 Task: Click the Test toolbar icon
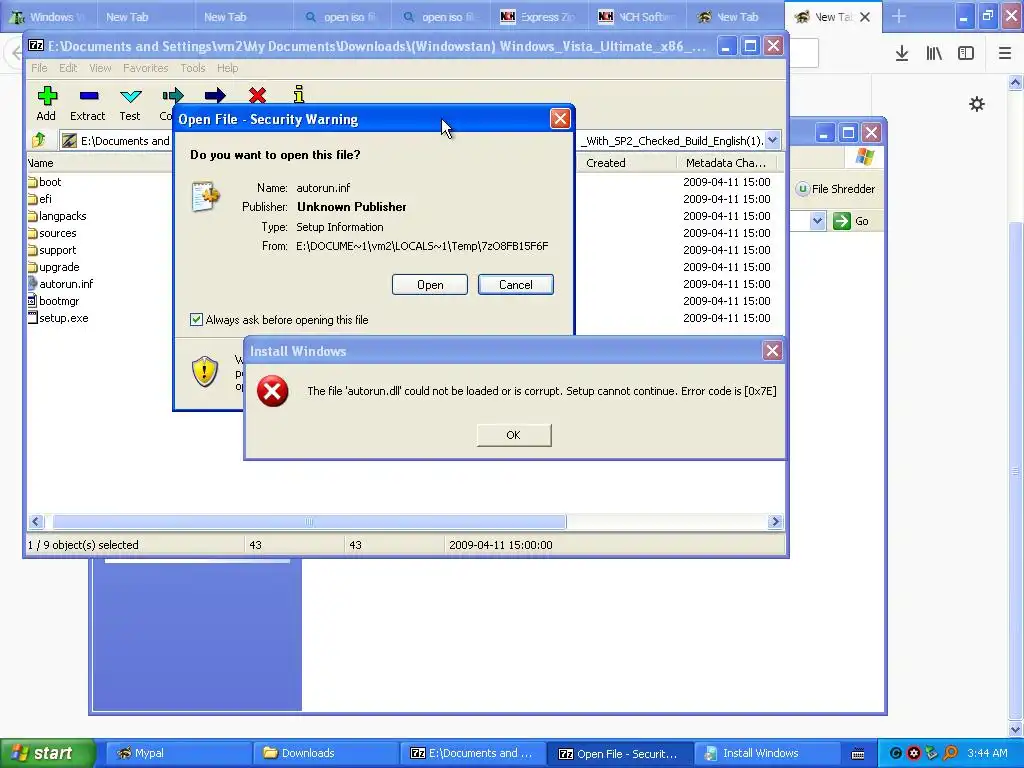(x=131, y=96)
